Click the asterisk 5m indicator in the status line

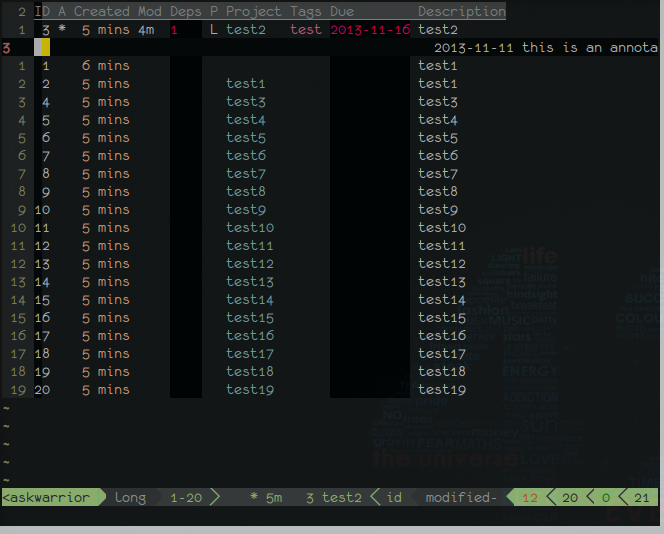(266, 497)
